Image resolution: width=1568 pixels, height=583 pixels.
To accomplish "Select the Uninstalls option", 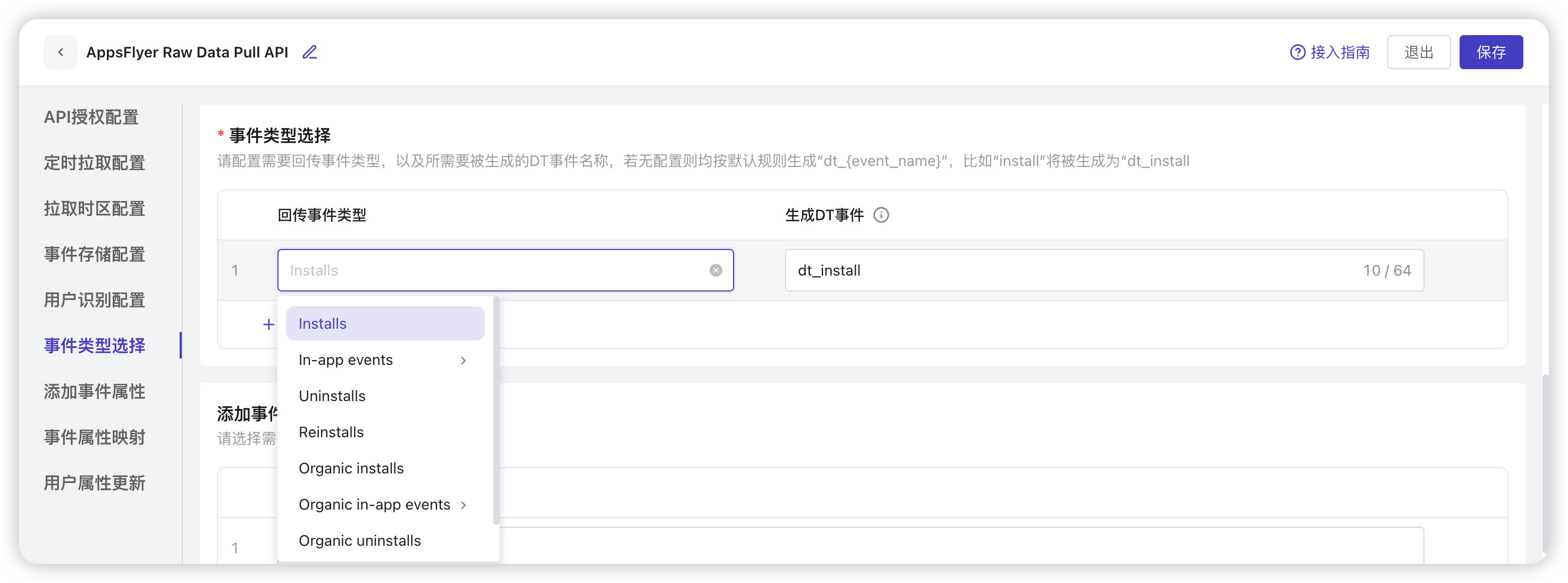I will (x=332, y=395).
